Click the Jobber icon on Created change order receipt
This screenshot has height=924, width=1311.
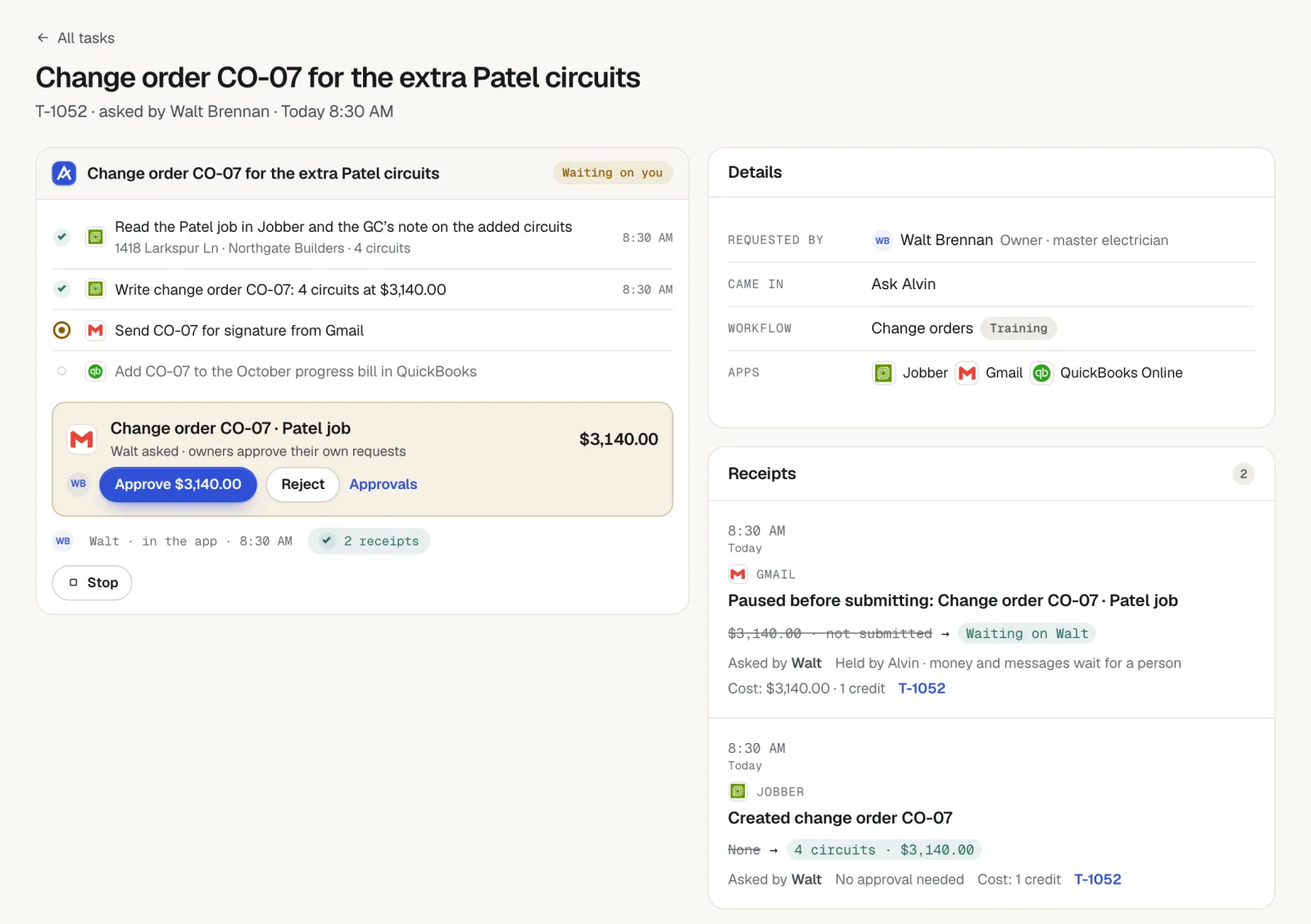click(737, 791)
